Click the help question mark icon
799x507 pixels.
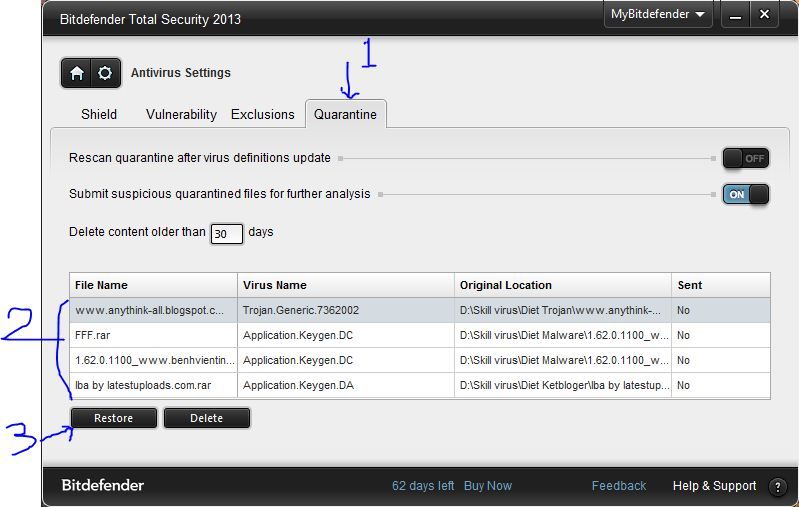click(778, 487)
